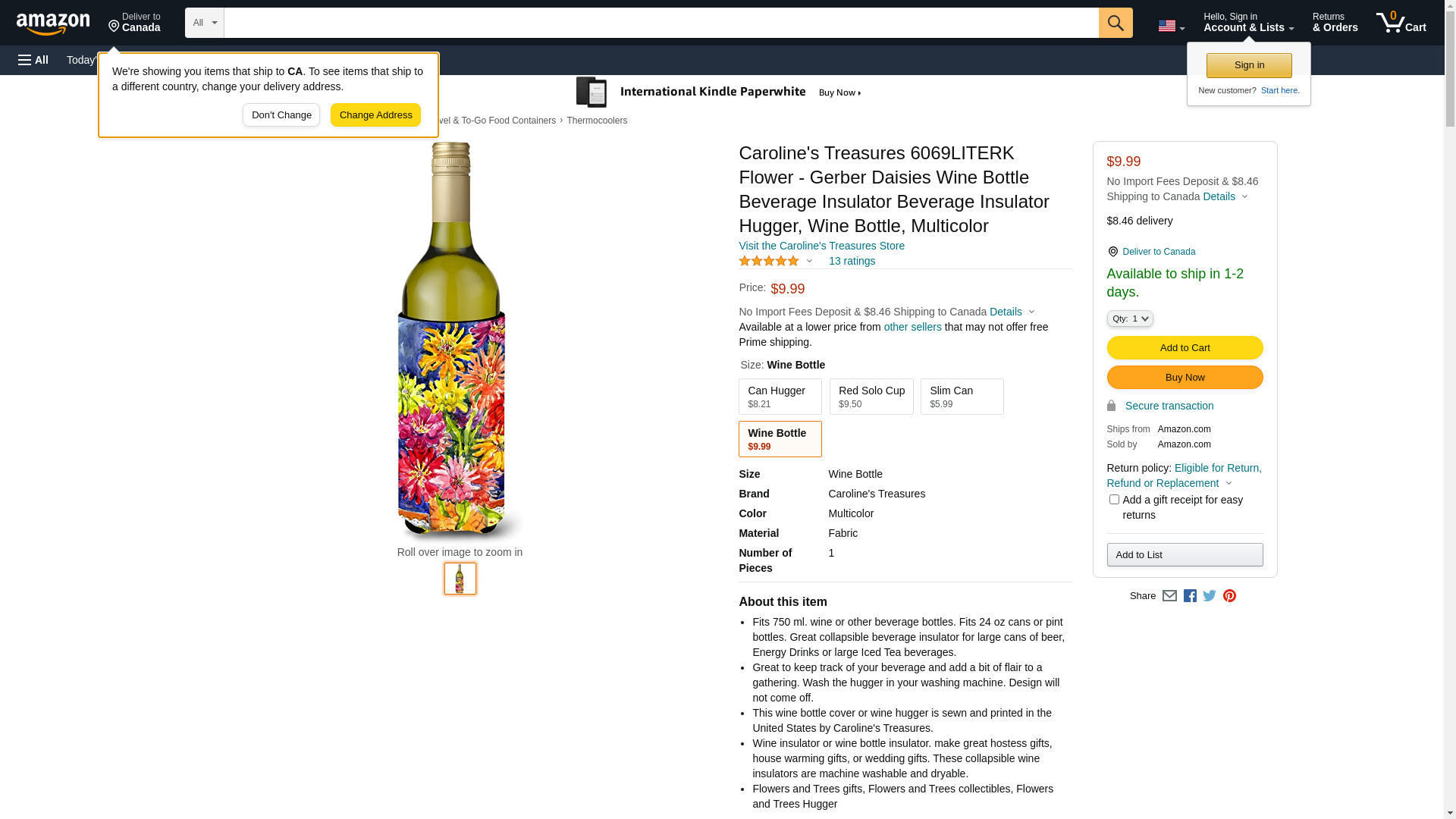
Task: Open the Qty quantity dropdown
Action: click(1130, 319)
